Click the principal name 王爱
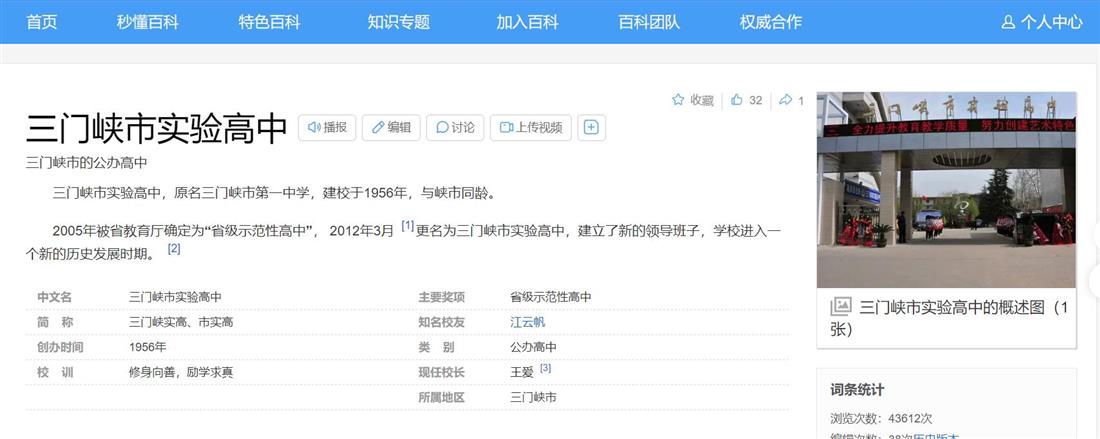 [522, 372]
